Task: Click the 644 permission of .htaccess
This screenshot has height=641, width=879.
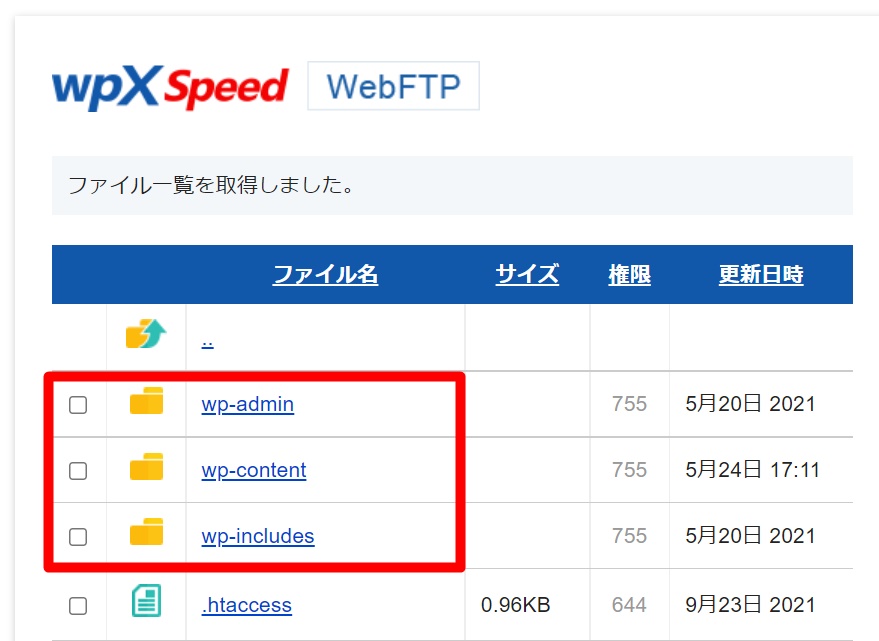Action: [x=630, y=605]
